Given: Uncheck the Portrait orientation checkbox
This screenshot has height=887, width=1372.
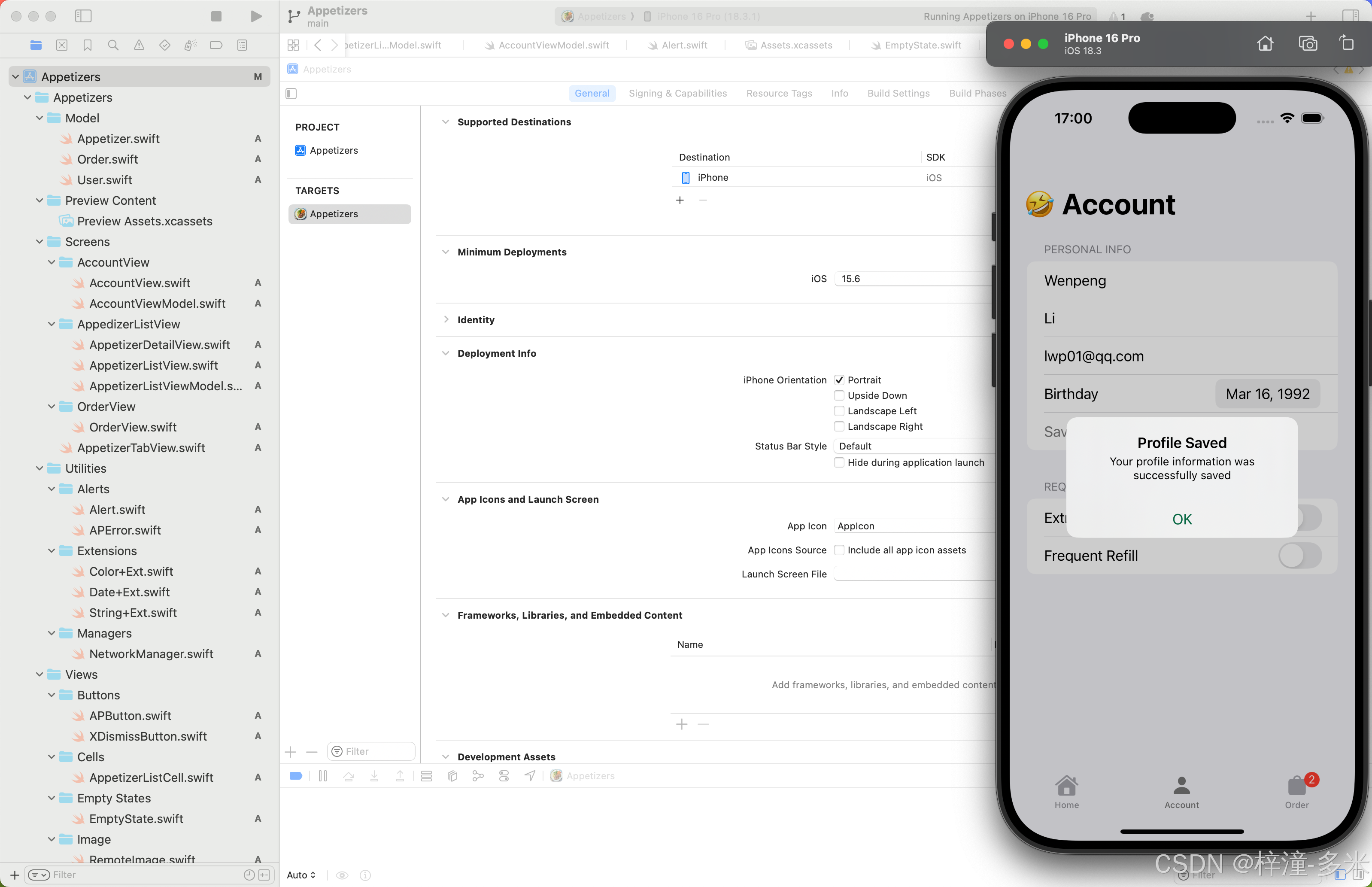Looking at the screenshot, I should click(839, 380).
